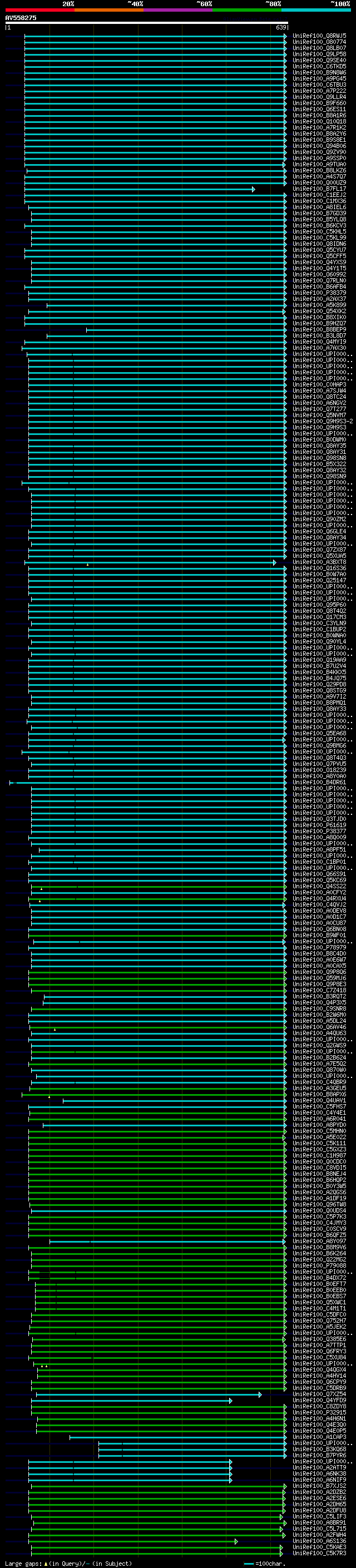The image size is (356, 1568).
Task: Select the UniRef100_P61619 label
Action: [x=319, y=825]
